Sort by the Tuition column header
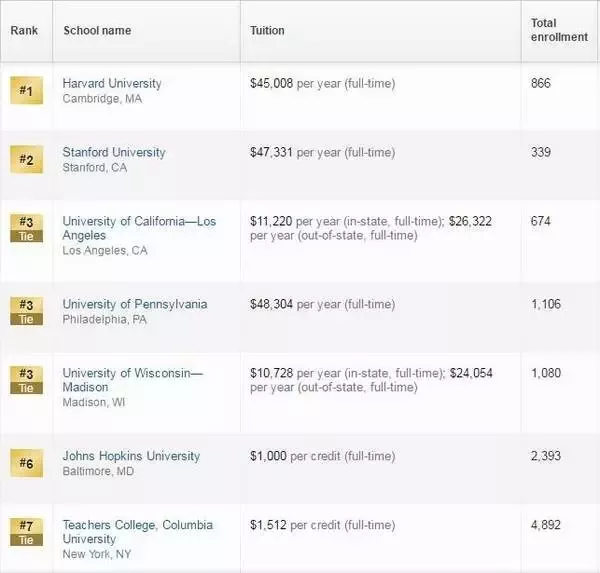The width and height of the screenshot is (600, 573). [x=267, y=31]
